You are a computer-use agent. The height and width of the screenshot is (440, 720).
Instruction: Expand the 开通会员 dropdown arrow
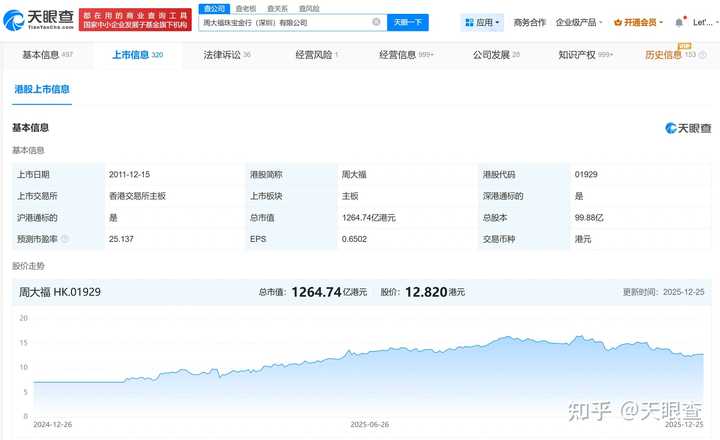(661, 23)
